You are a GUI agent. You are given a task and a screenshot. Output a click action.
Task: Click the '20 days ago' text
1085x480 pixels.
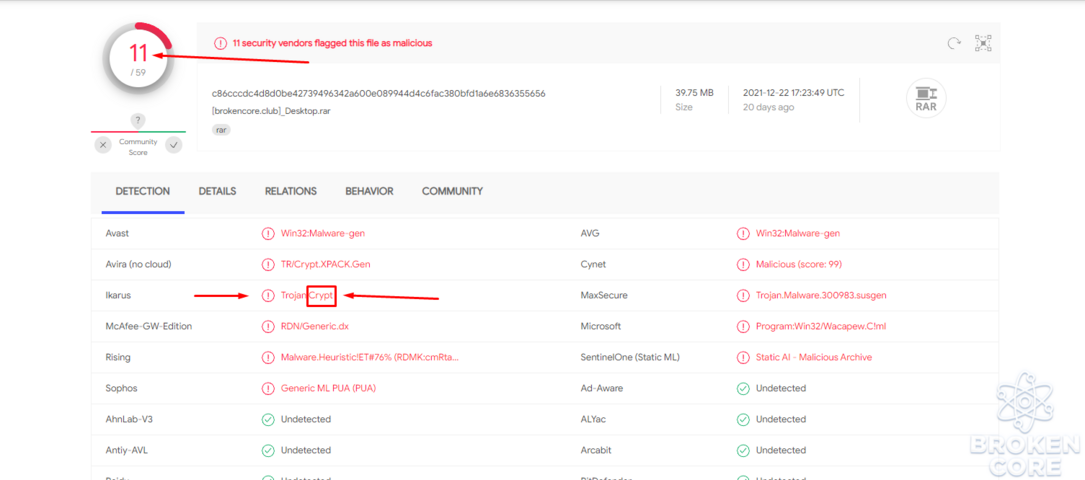click(x=768, y=107)
